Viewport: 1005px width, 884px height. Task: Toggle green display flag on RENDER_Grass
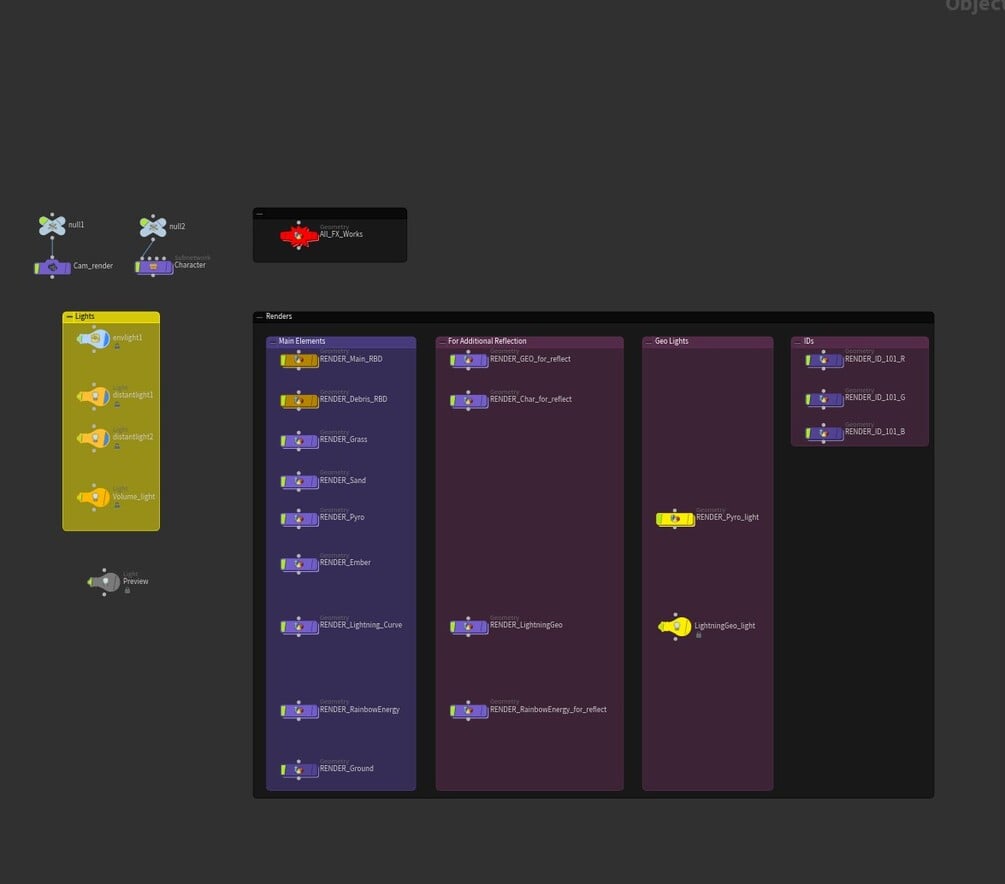click(283, 441)
